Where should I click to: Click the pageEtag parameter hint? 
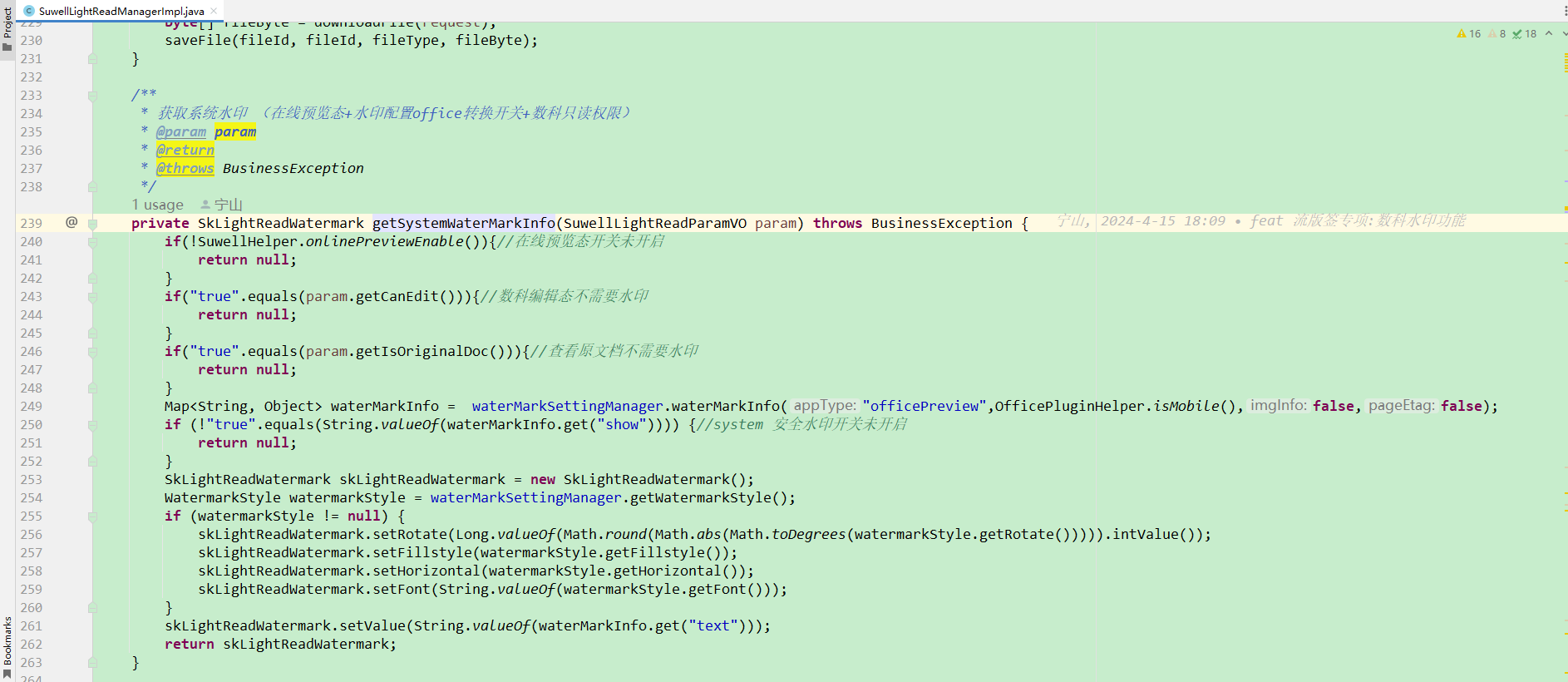[x=1401, y=406]
